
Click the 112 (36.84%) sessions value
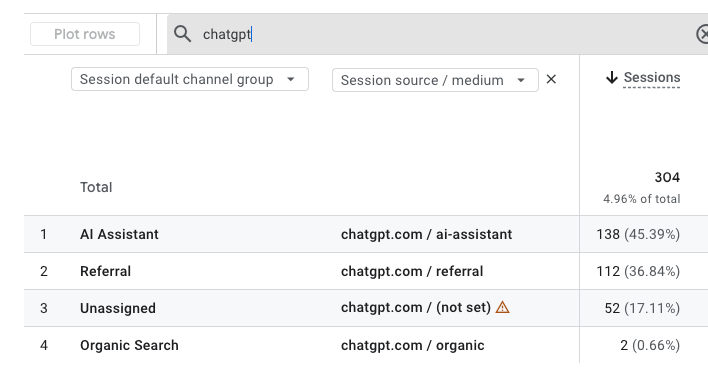638,271
